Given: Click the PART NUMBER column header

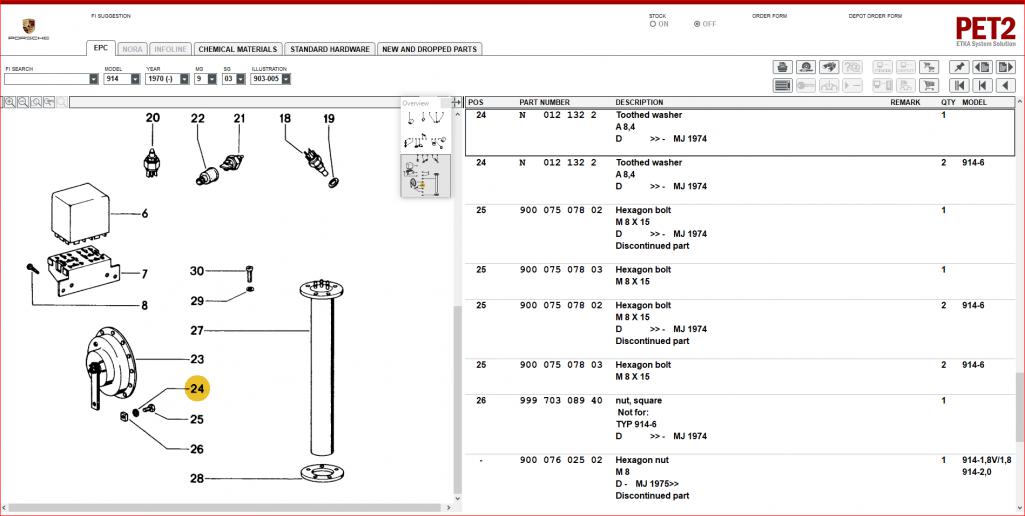Looking at the screenshot, I should tap(545, 103).
